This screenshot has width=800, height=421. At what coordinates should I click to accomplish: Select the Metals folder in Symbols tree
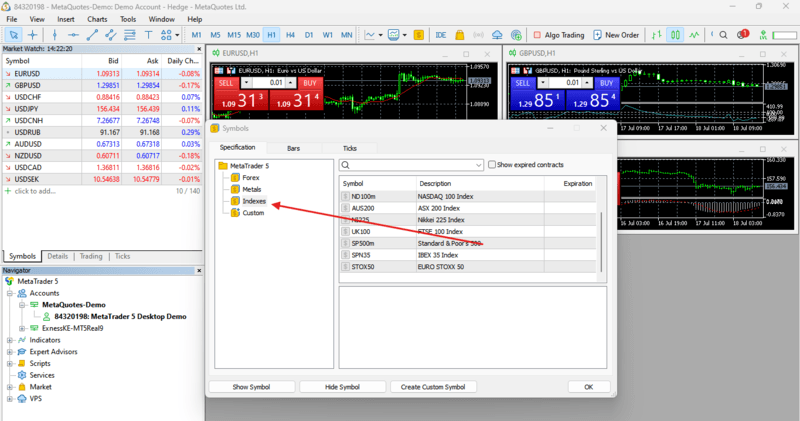(252, 189)
